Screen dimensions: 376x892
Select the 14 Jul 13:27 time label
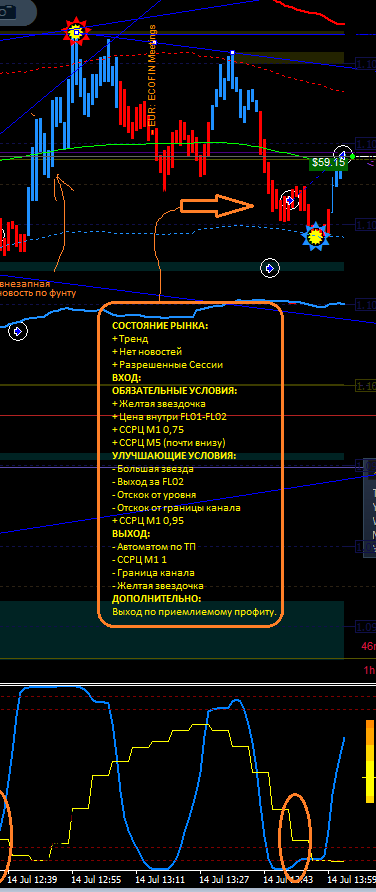click(x=225, y=879)
